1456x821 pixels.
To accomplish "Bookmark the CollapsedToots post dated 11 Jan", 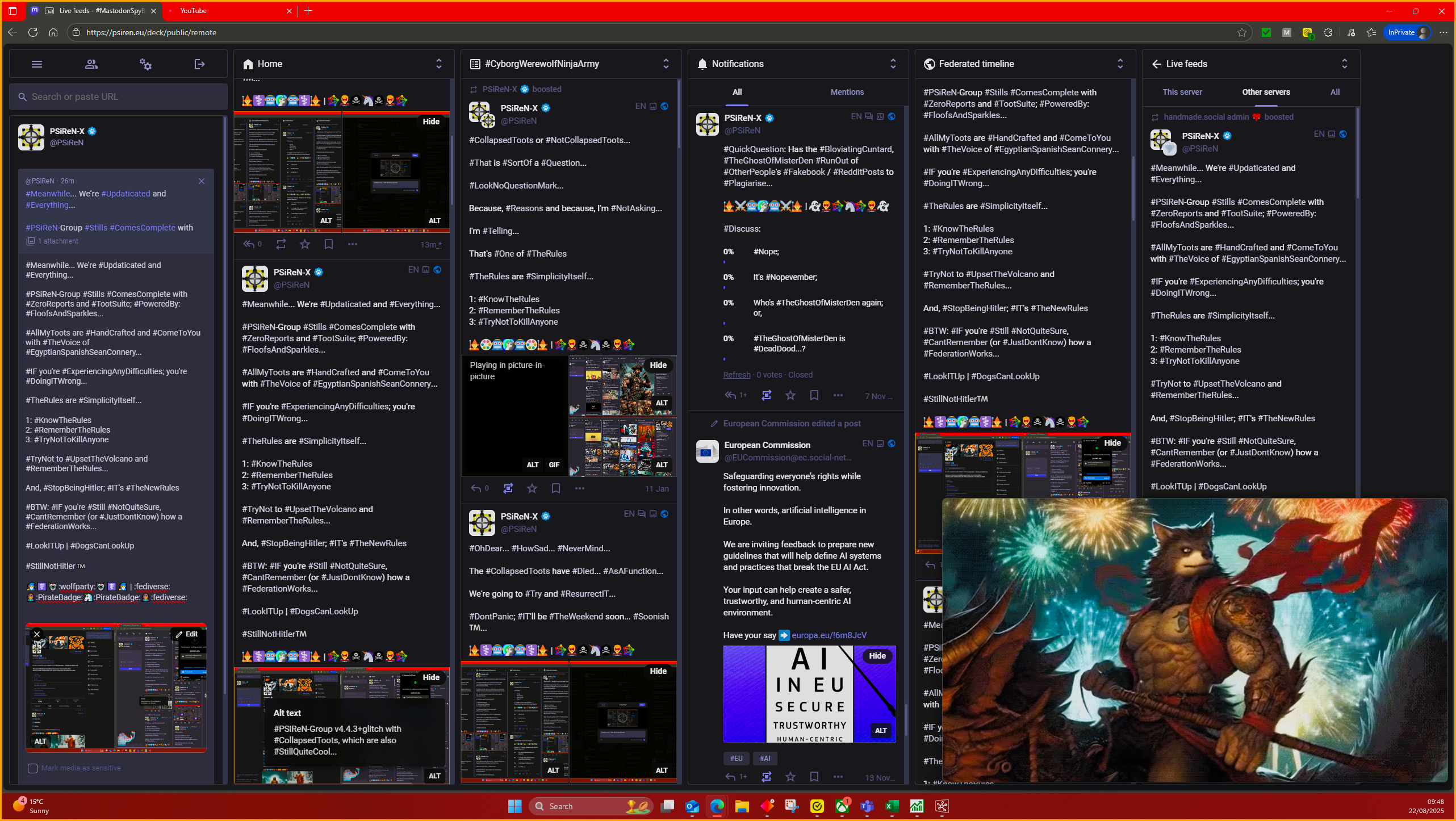I will coord(555,488).
